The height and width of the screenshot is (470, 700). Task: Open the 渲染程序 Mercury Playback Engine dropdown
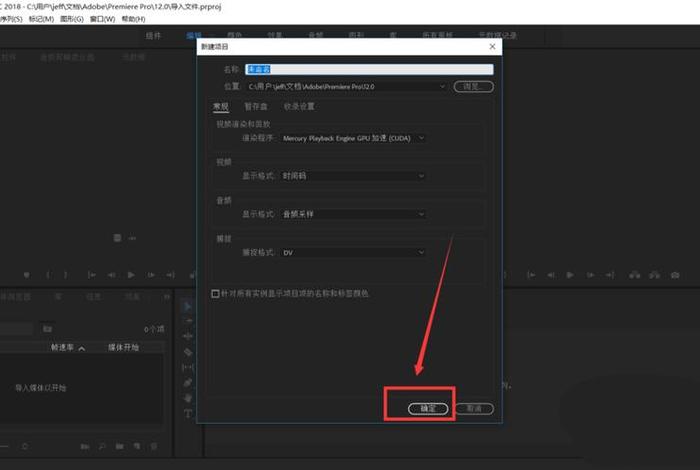[x=354, y=138]
